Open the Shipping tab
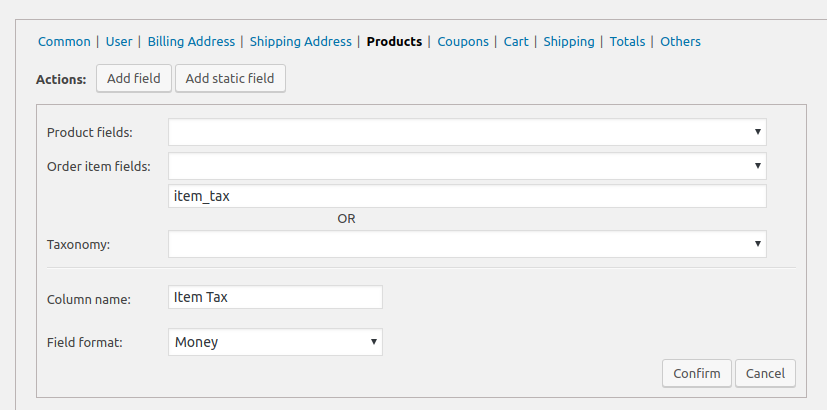The image size is (827, 410). pyautogui.click(x=569, y=42)
